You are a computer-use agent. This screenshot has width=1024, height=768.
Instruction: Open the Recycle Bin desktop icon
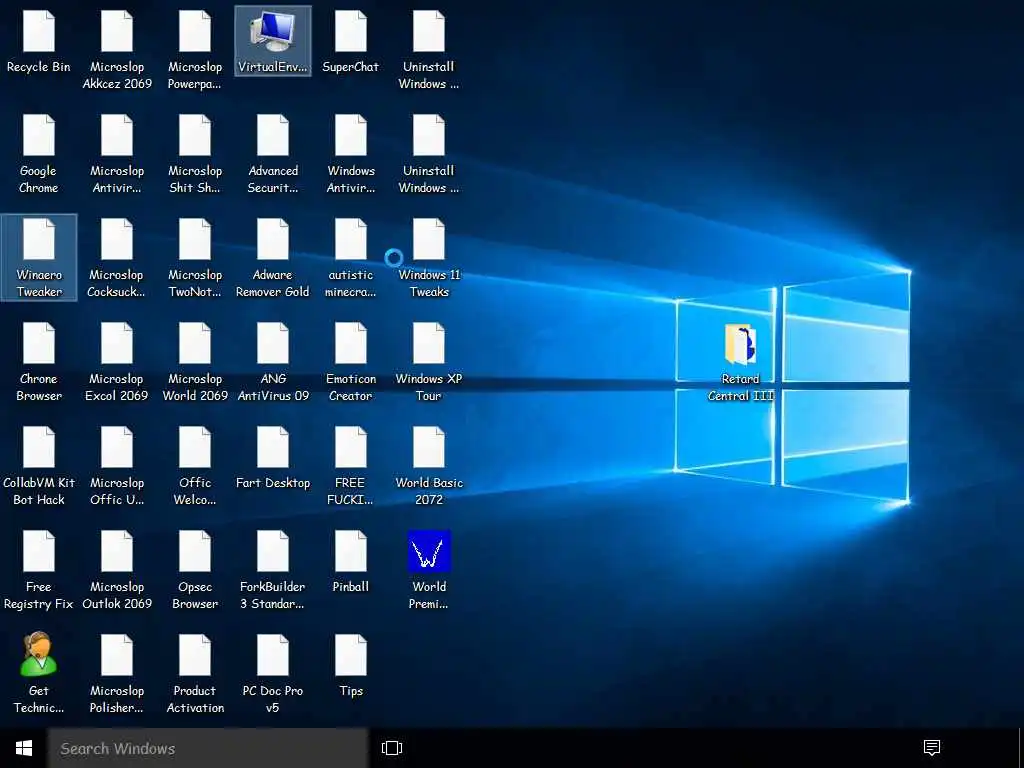pos(39,40)
